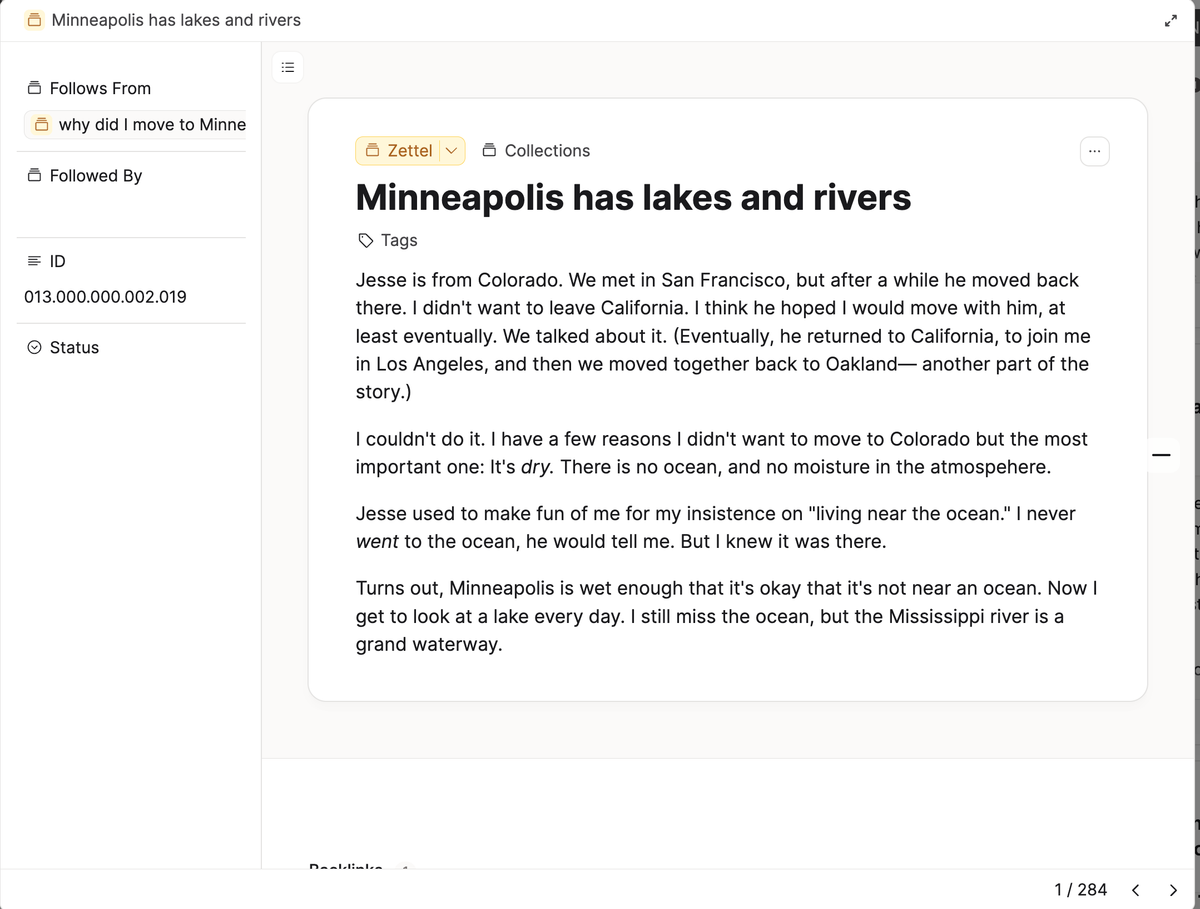Open linked note 'why did I move to Minne'
Viewport: 1200px width, 909px height.
135,125
